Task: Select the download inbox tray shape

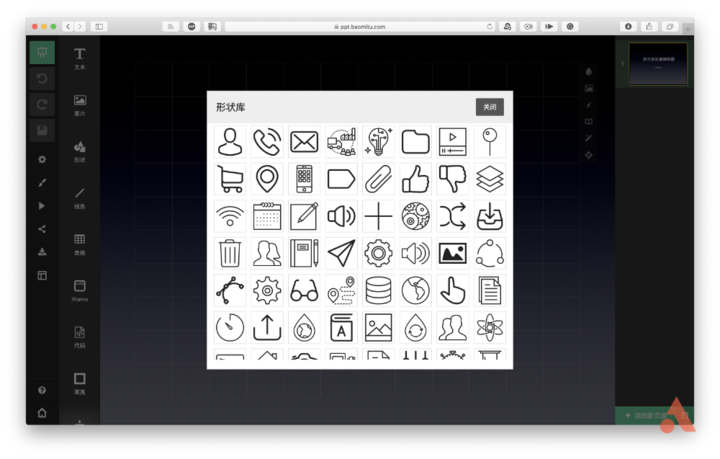Action: click(x=489, y=216)
